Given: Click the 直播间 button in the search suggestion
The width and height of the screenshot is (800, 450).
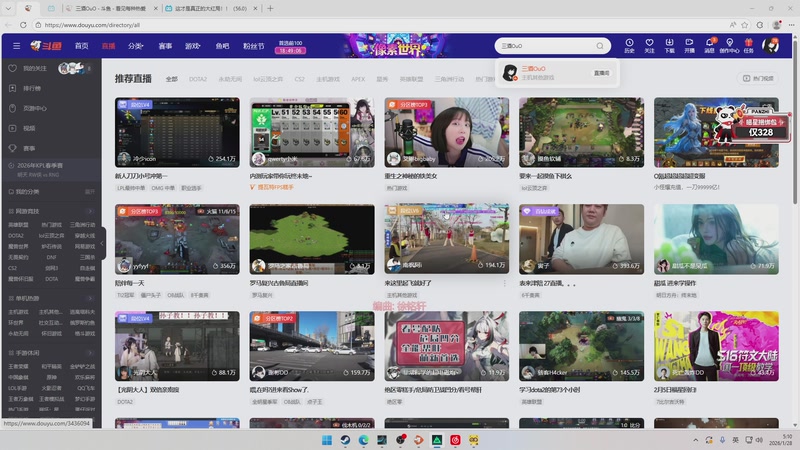Looking at the screenshot, I should click(x=602, y=73).
